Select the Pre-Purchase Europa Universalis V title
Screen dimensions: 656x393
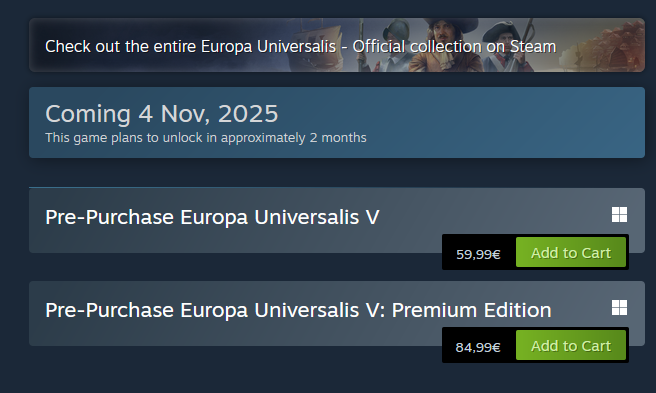coord(212,217)
